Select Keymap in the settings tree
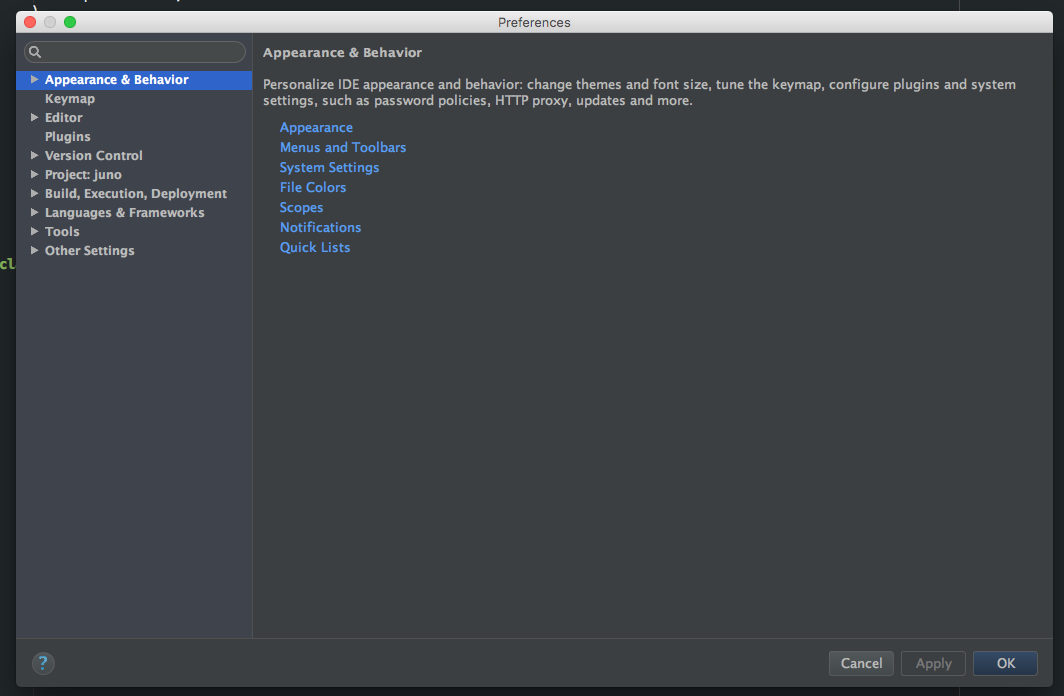Viewport: 1064px width, 696px height. (70, 98)
